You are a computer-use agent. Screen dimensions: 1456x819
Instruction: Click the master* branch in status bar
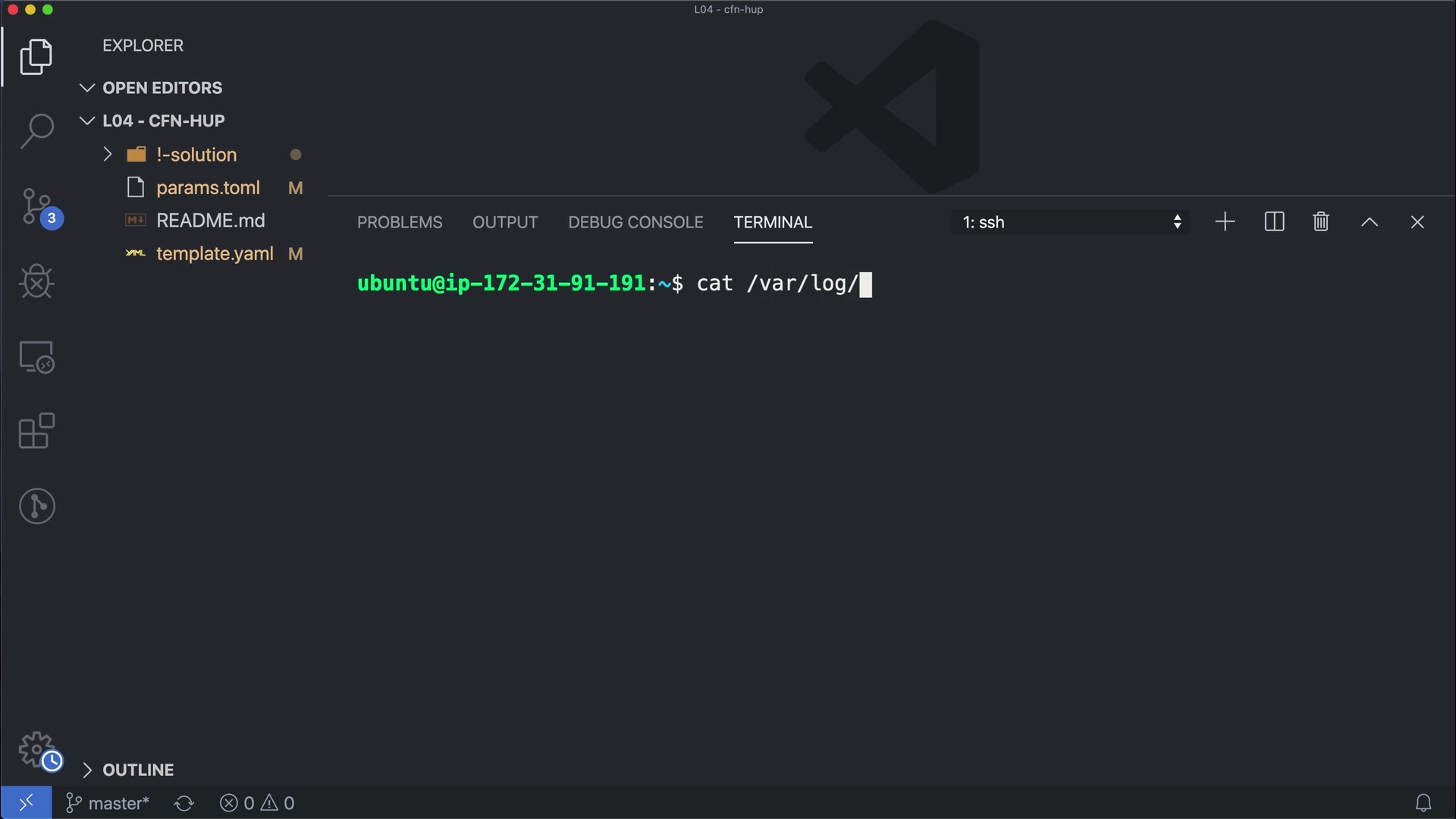tap(108, 803)
